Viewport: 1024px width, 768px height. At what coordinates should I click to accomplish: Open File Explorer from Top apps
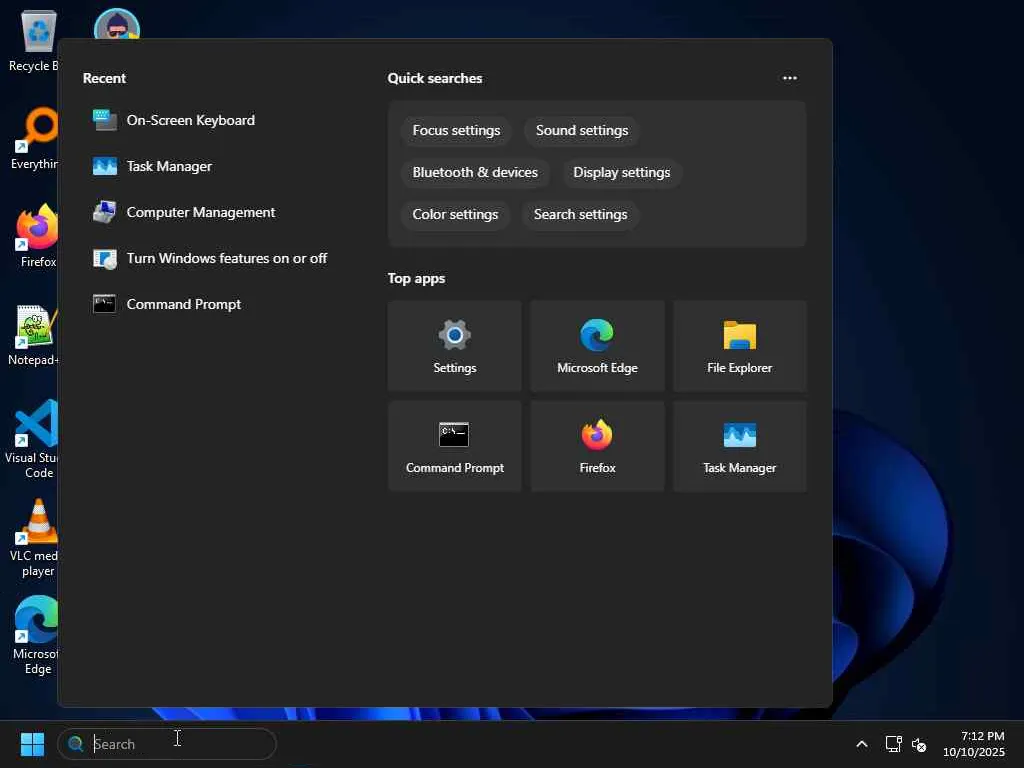[x=739, y=345]
